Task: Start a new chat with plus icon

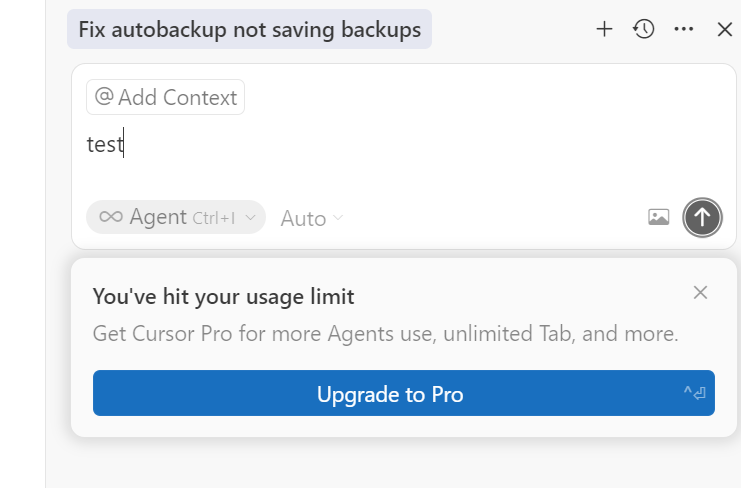Action: (604, 30)
